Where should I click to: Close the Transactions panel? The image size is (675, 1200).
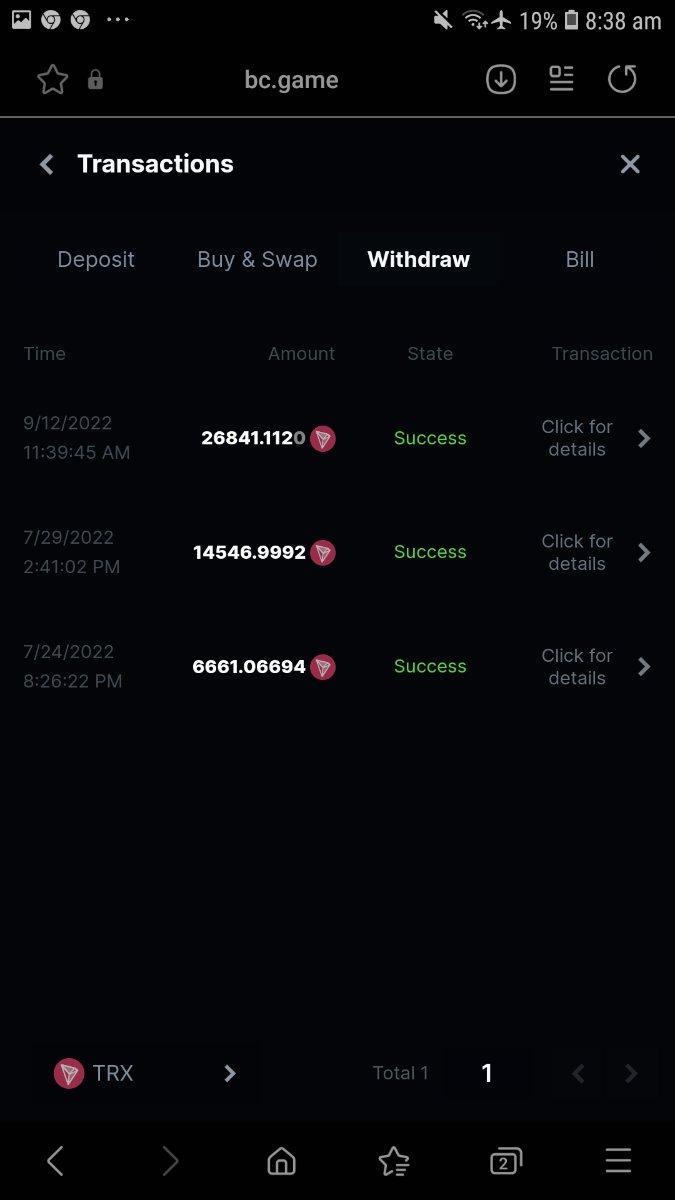(x=629, y=165)
